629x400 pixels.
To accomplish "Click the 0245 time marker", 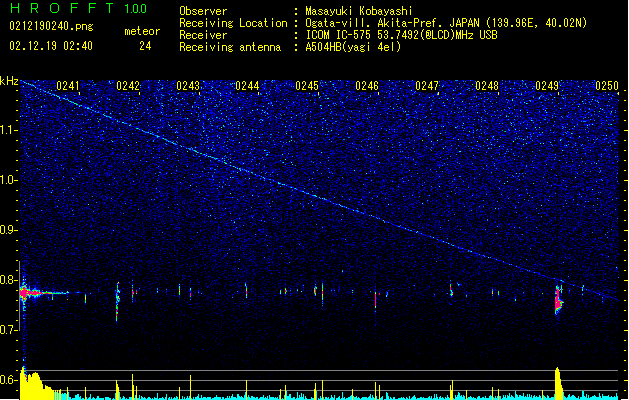I will [x=307, y=85].
